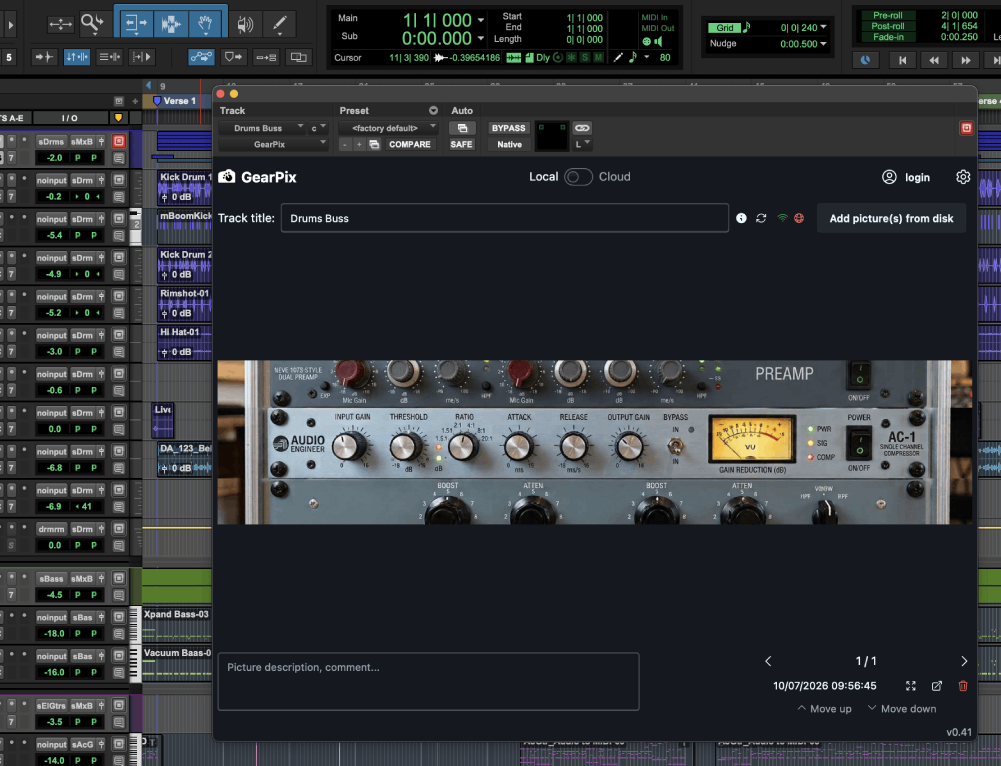
Task: Select the Zoomer magnifier tool
Action: [x=92, y=24]
